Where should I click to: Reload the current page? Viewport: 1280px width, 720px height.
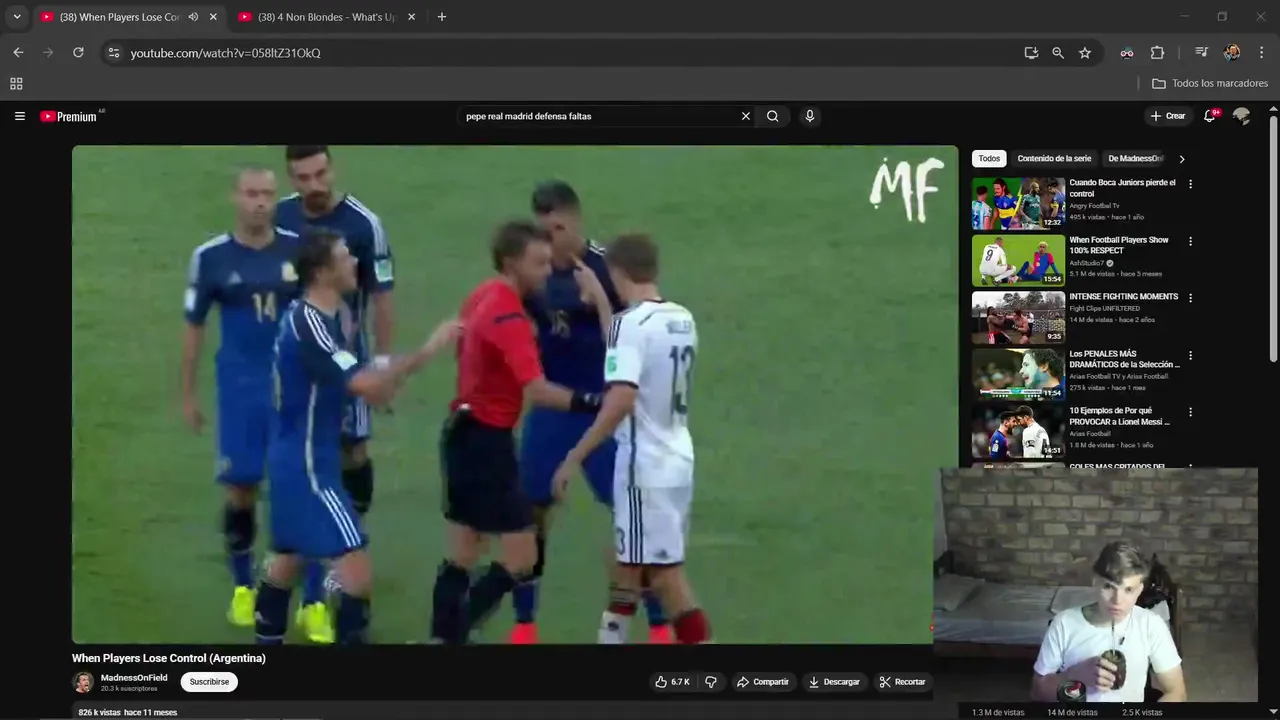pos(78,53)
